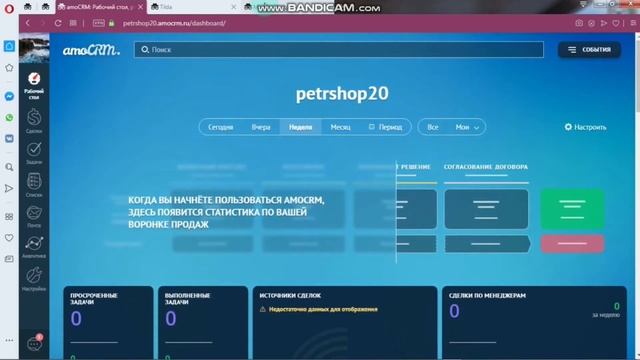Open news panel icon in Opera sidebar
Screen dimensions: 640x360
(x=9, y=259)
